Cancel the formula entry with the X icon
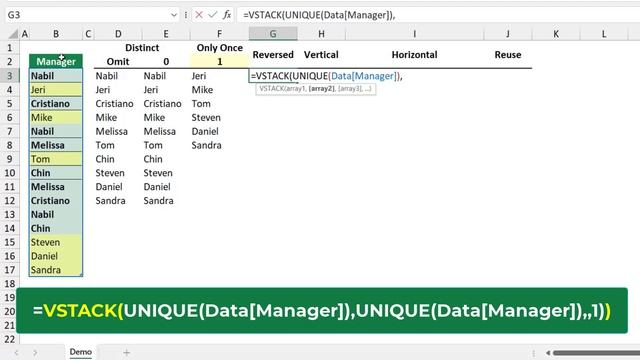This screenshot has width=640, height=360. pos(199,15)
